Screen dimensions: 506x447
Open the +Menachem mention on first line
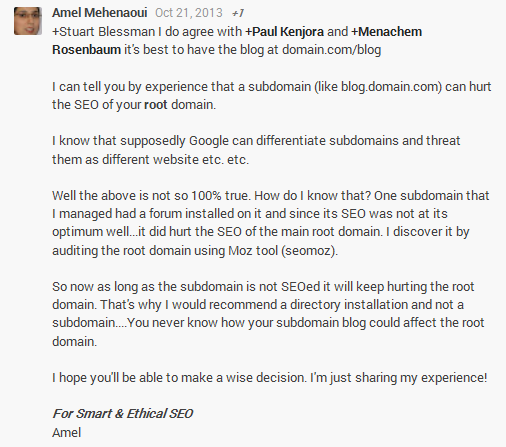386,32
